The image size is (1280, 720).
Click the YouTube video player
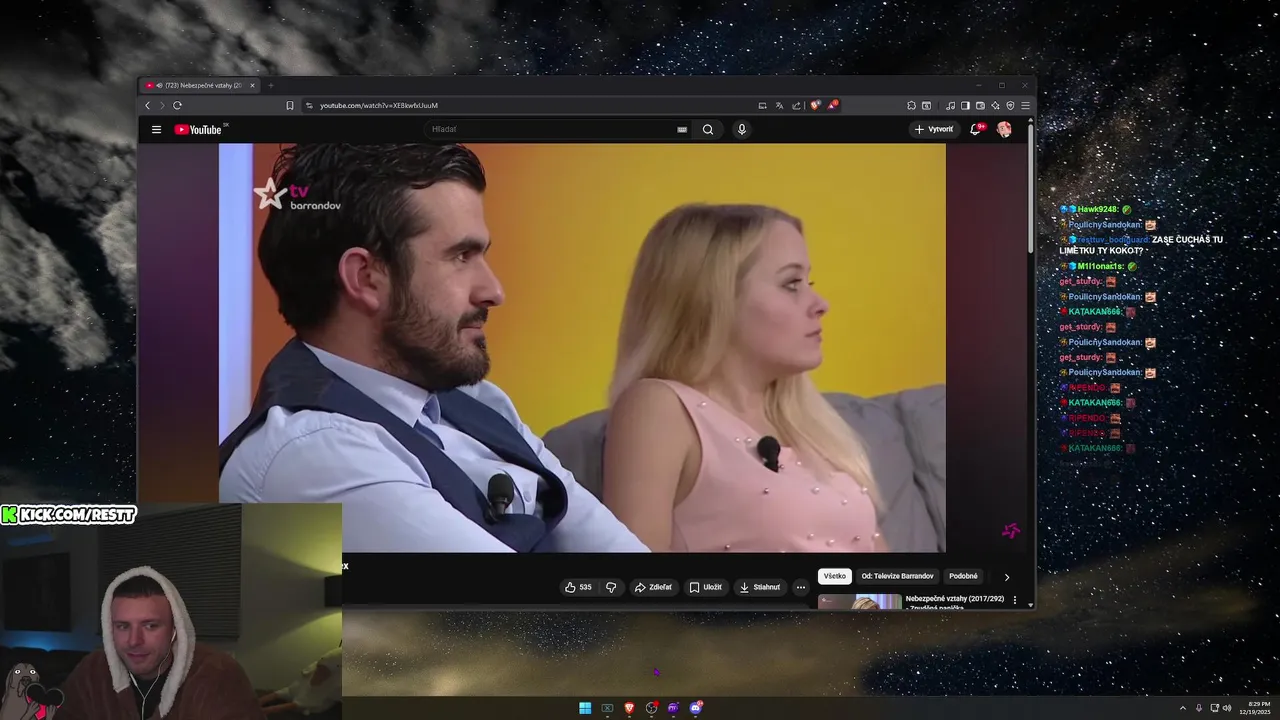(x=582, y=348)
